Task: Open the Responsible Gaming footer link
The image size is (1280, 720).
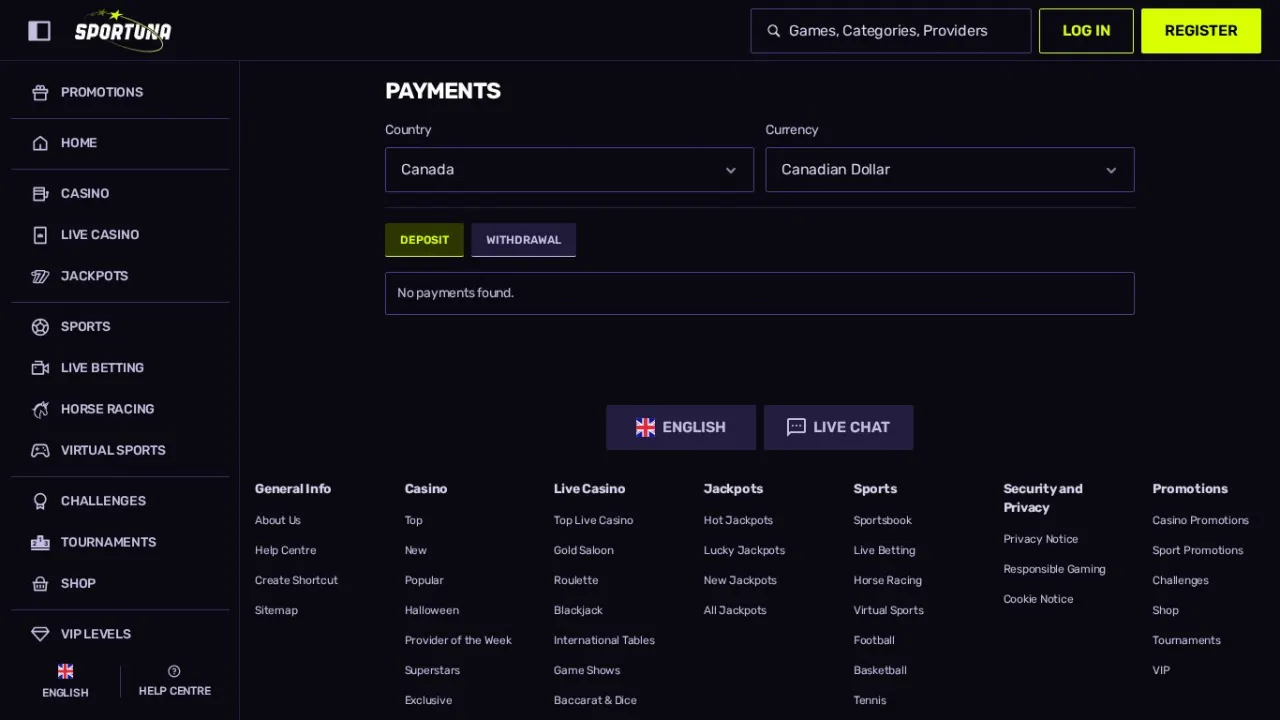Action: click(1054, 569)
